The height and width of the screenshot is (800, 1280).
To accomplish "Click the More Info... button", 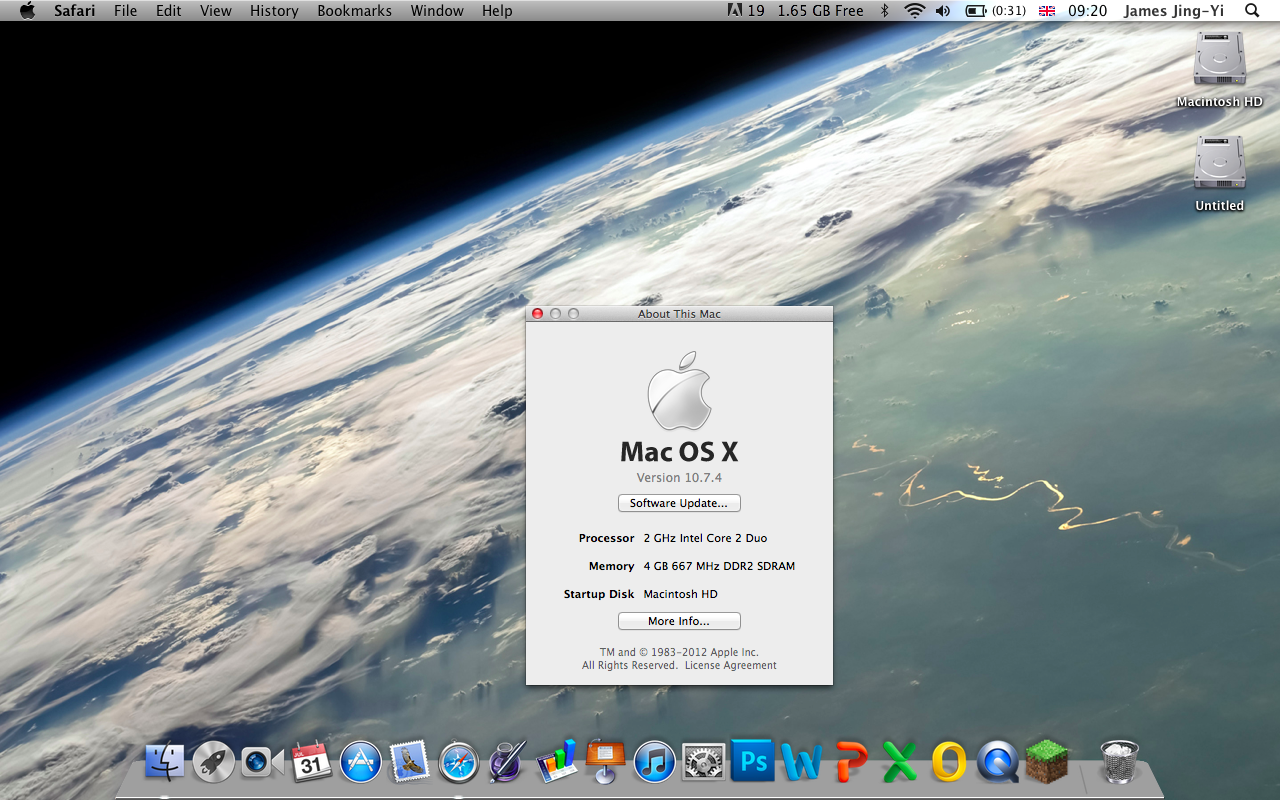I will (x=679, y=621).
